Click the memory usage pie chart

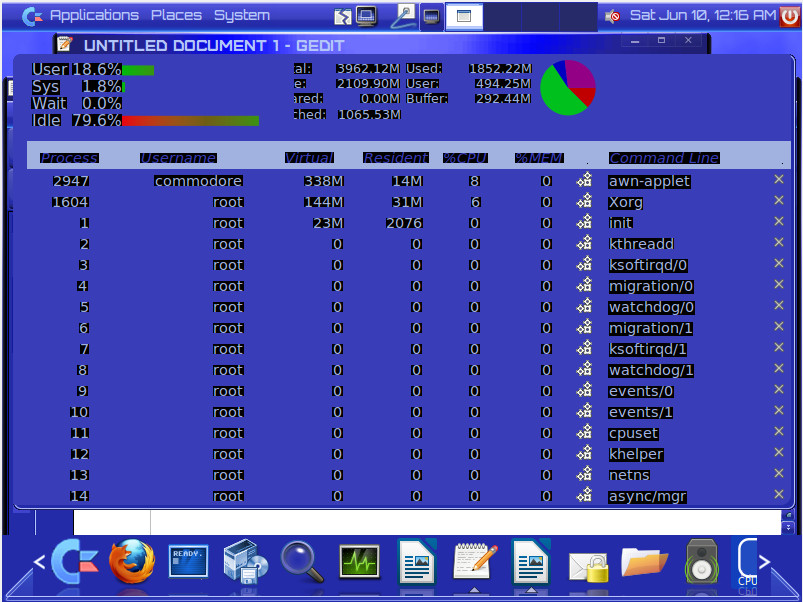568,88
